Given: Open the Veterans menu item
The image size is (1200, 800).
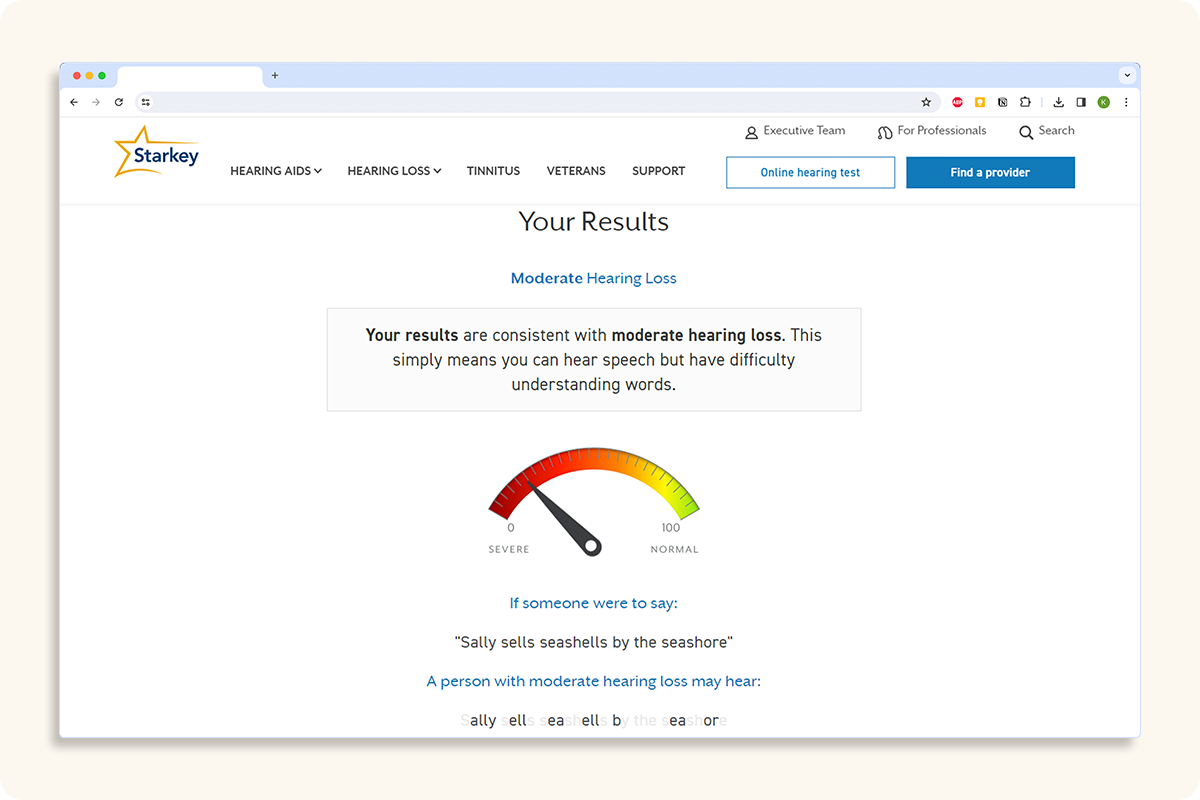Looking at the screenshot, I should (576, 171).
